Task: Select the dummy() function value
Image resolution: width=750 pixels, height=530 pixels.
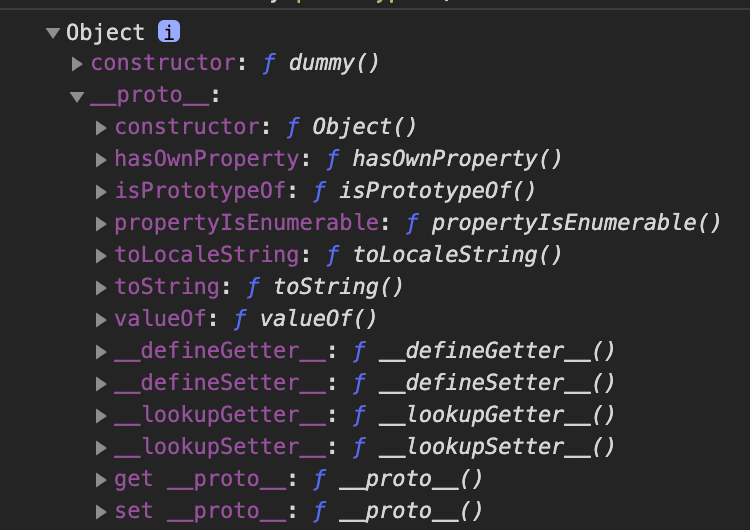Action: [334, 63]
